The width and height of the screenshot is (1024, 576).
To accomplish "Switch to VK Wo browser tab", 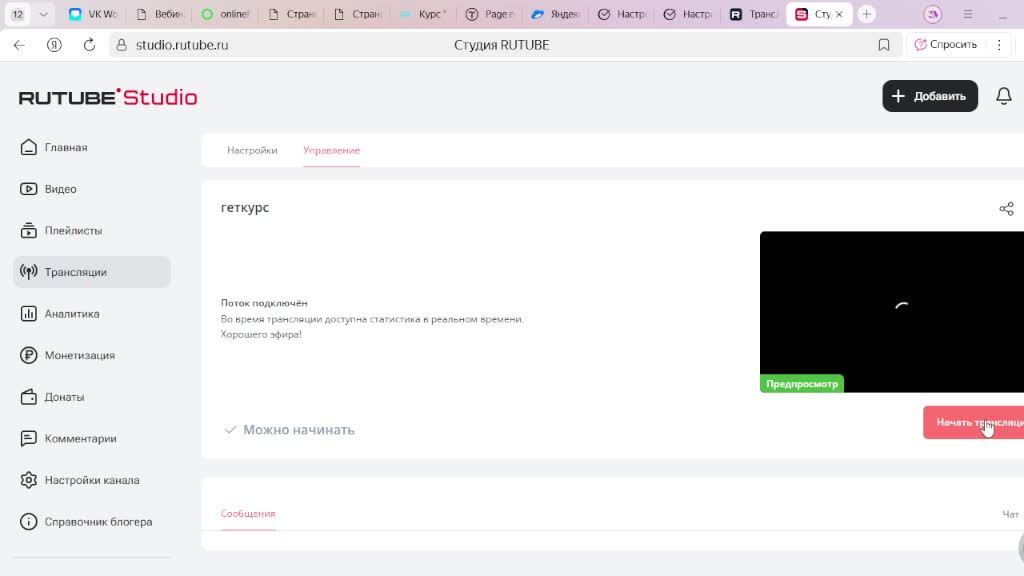I will point(94,14).
